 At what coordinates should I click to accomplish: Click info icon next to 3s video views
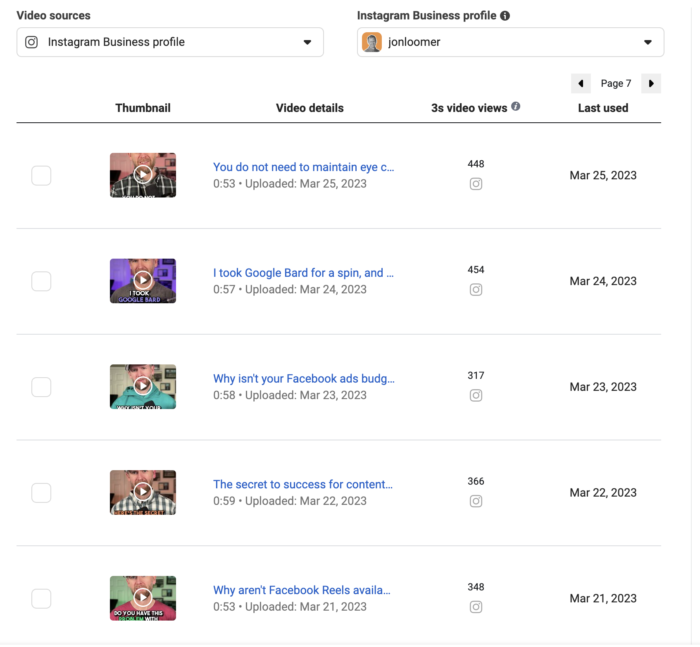click(x=516, y=106)
